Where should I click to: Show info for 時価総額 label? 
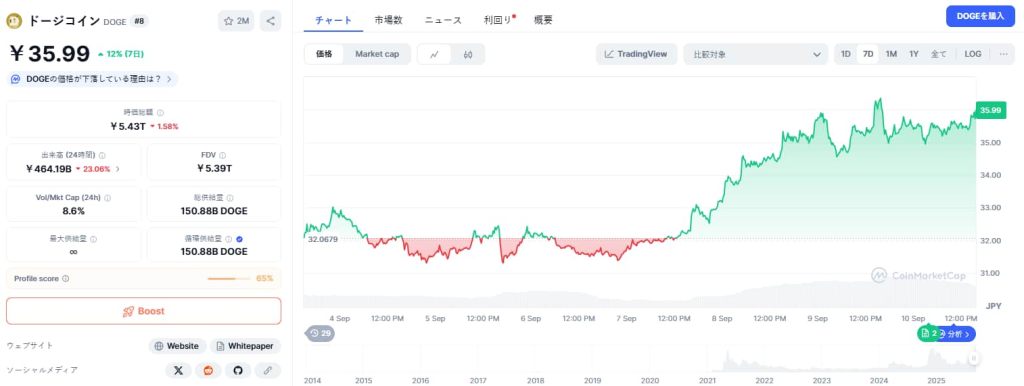[x=161, y=112]
